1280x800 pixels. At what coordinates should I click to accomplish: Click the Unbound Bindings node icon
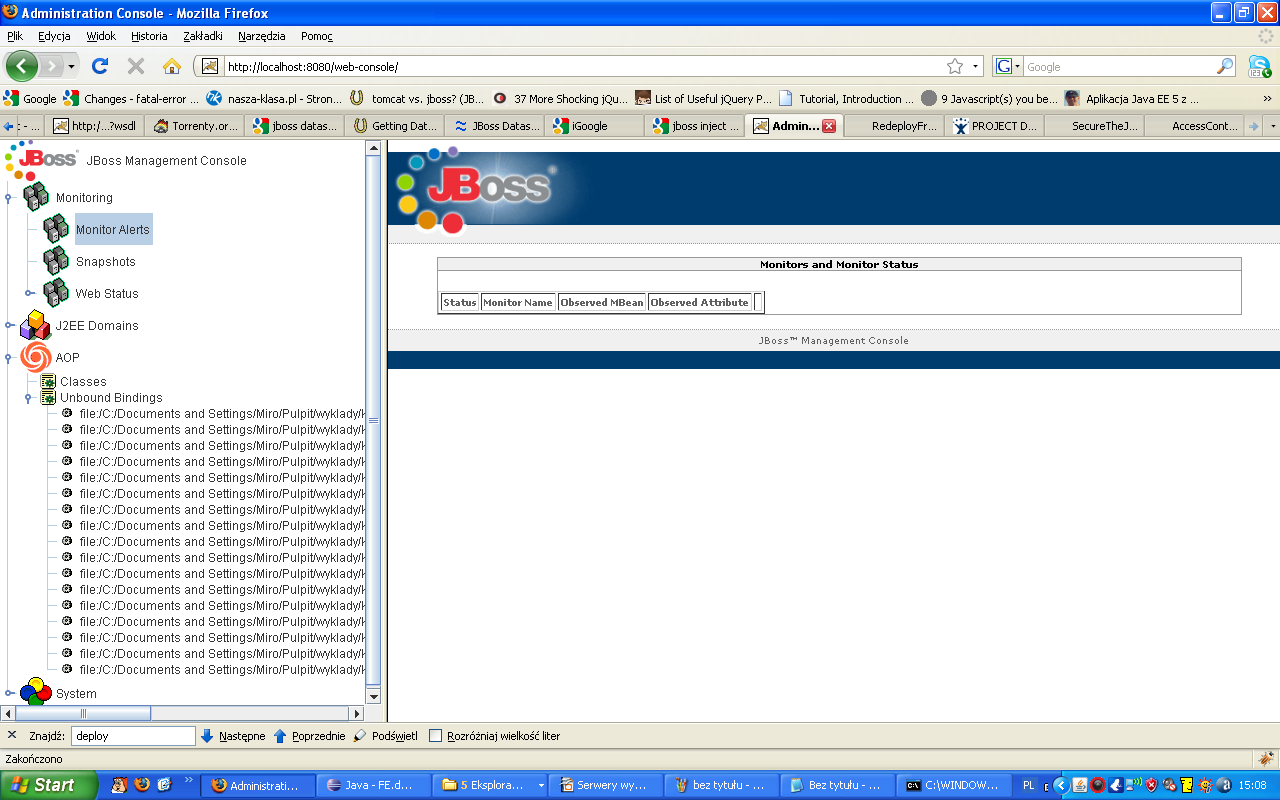point(48,397)
